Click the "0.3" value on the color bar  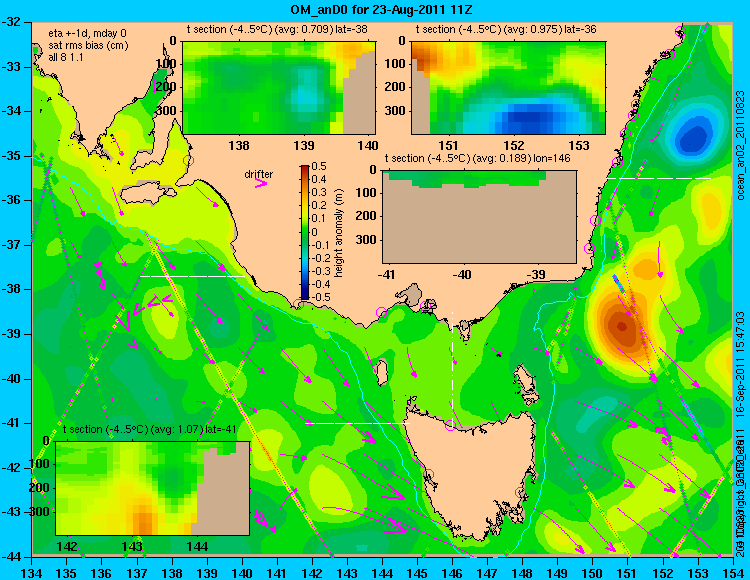click(319, 192)
